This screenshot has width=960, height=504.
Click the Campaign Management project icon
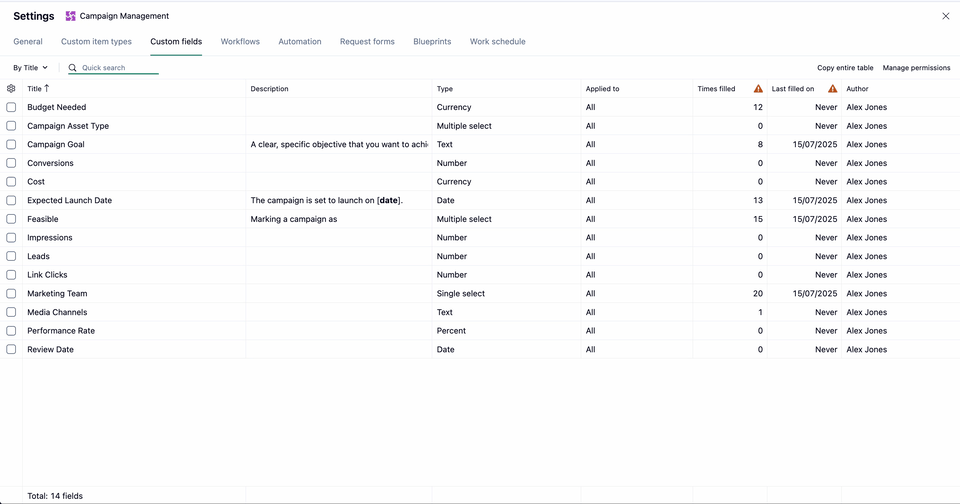70,16
